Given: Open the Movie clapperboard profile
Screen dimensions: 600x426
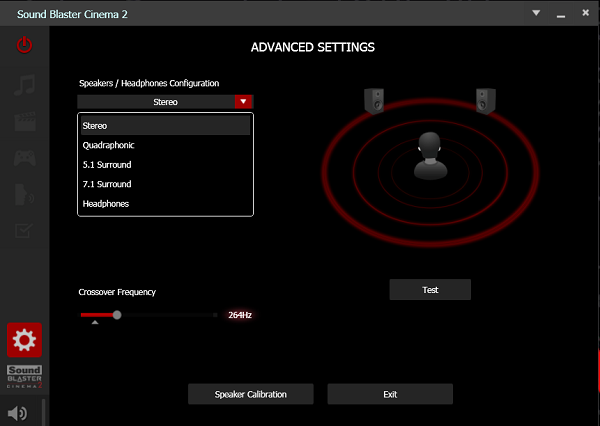Looking at the screenshot, I should (x=25, y=122).
